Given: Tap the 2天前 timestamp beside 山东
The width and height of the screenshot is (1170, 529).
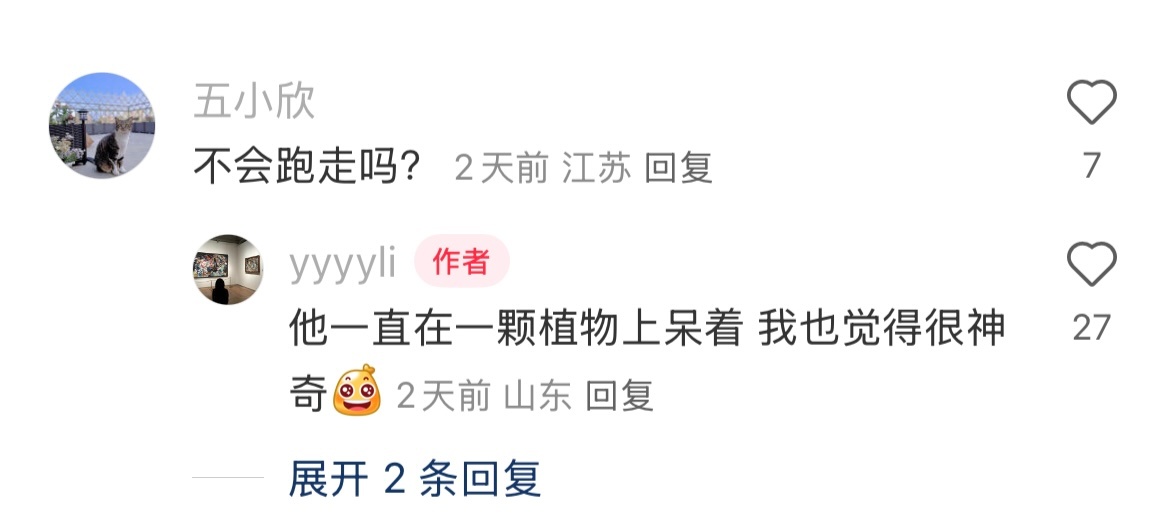Looking at the screenshot, I should 443,396.
